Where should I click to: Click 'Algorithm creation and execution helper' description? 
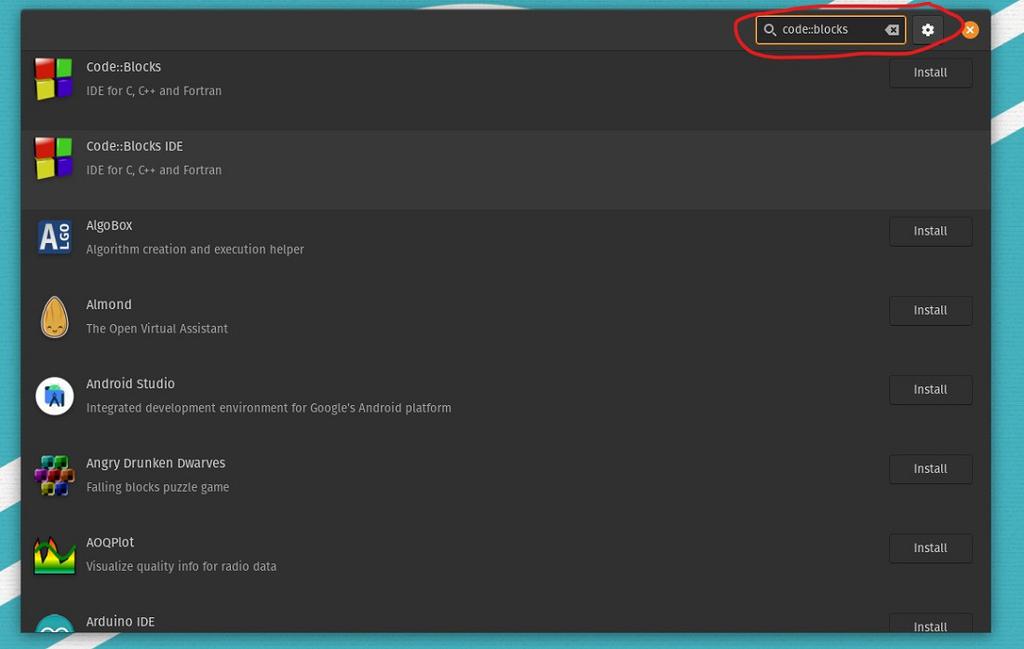click(x=195, y=249)
